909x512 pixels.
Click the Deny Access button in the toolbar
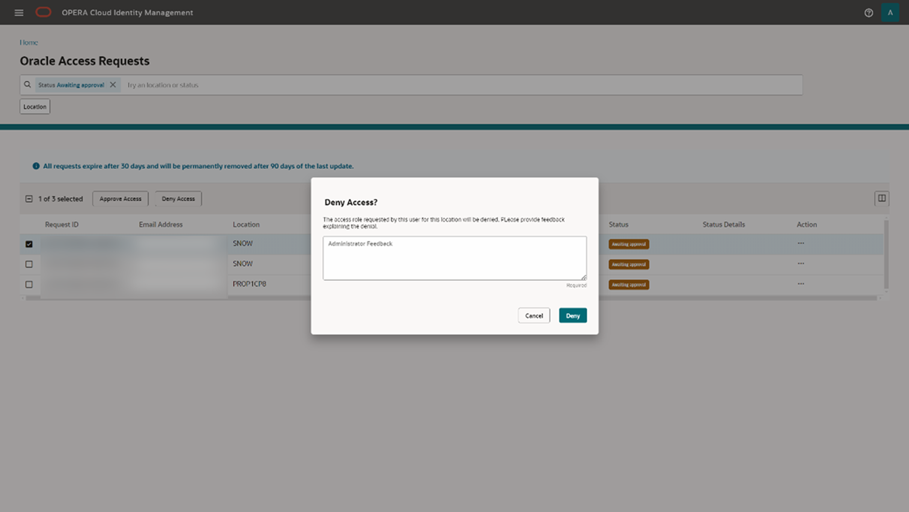178,199
